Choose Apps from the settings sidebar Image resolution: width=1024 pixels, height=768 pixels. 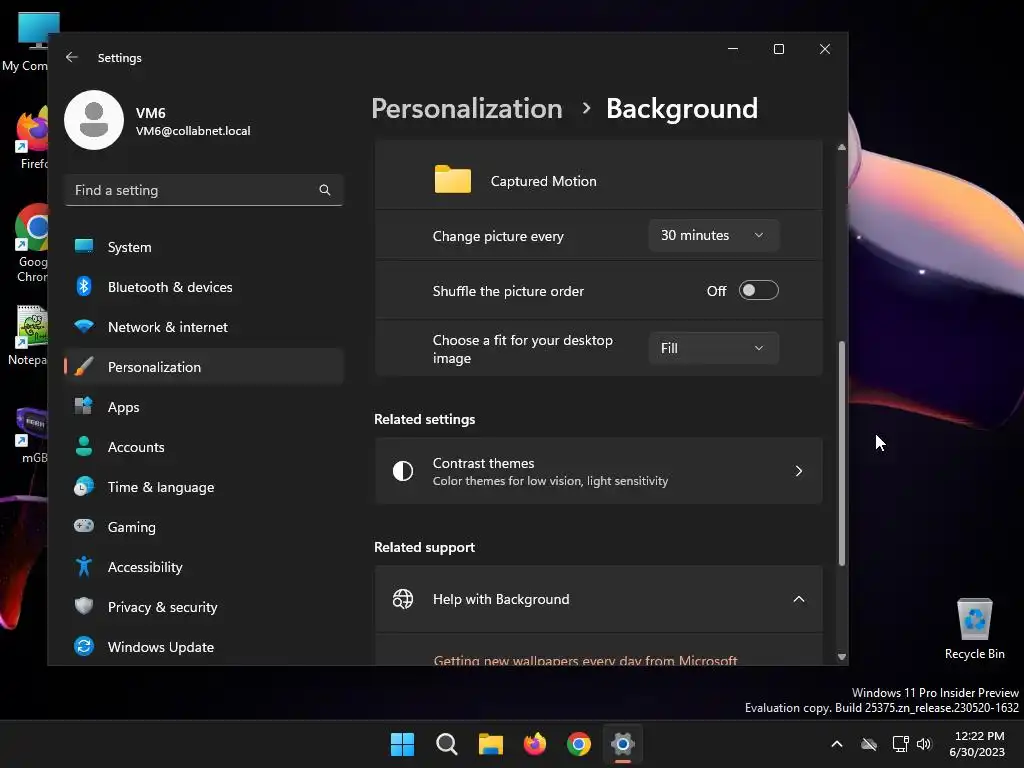204,407
